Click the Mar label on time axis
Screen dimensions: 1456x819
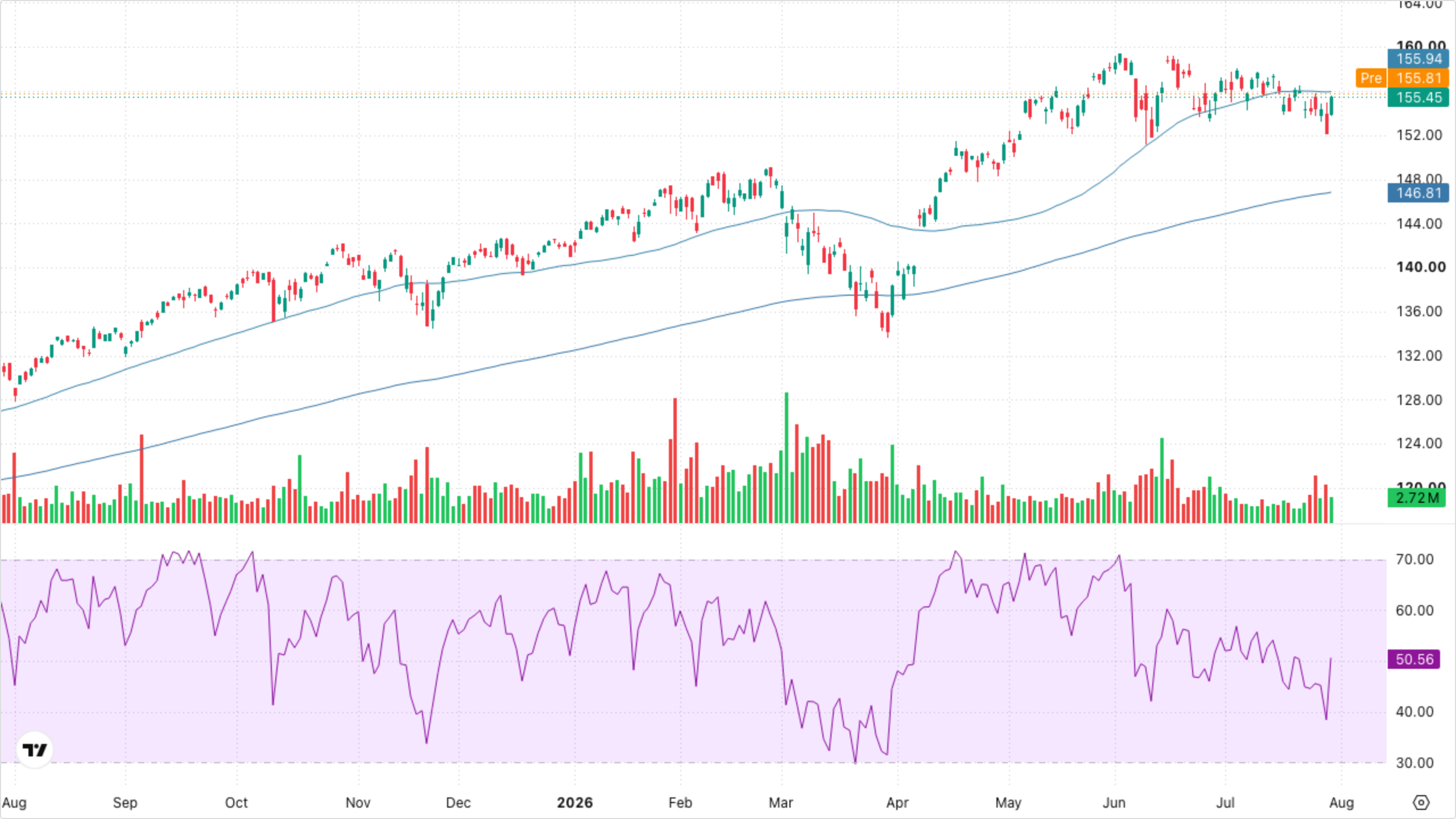[781, 803]
